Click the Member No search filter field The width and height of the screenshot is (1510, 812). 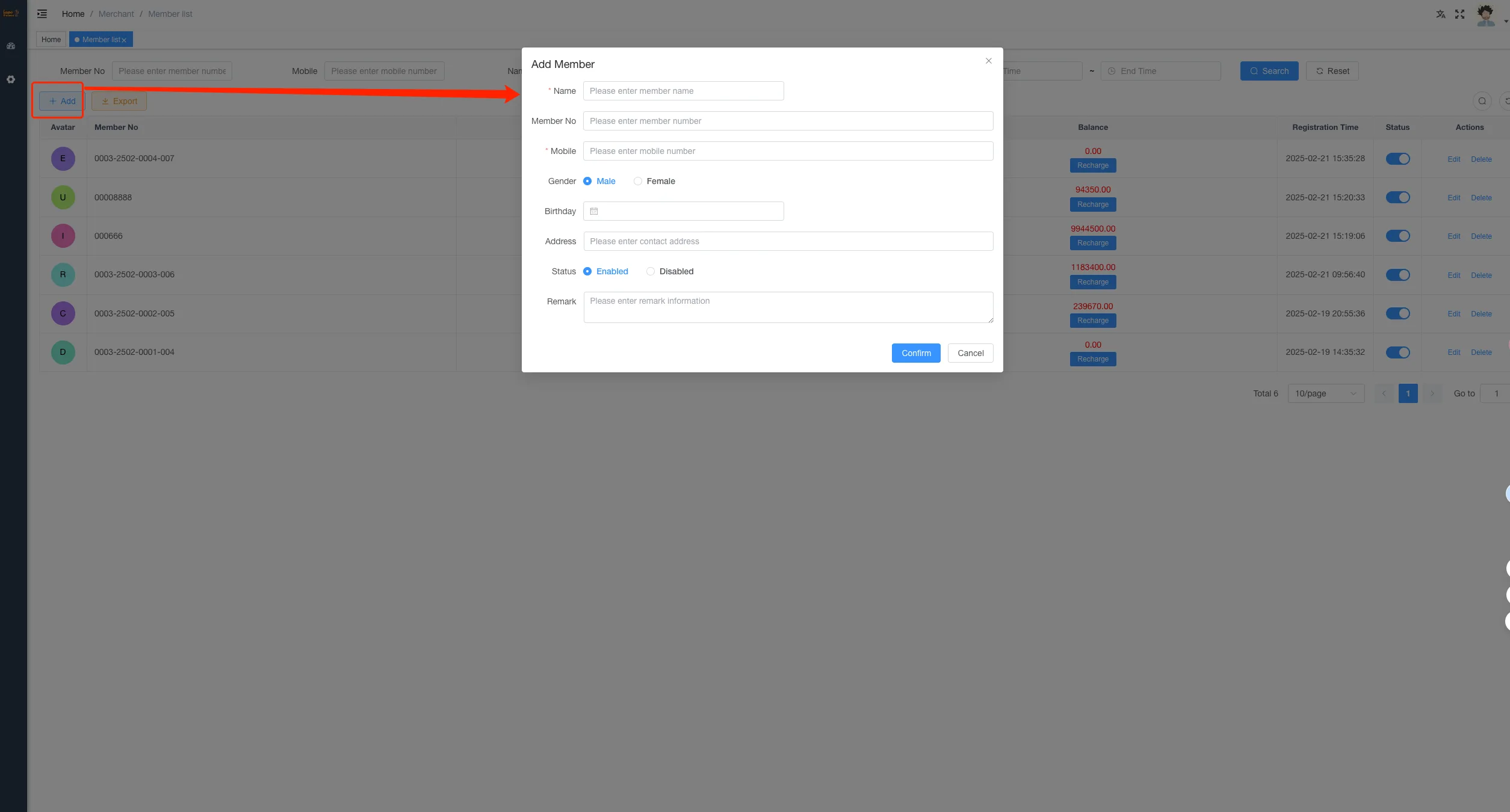[172, 71]
